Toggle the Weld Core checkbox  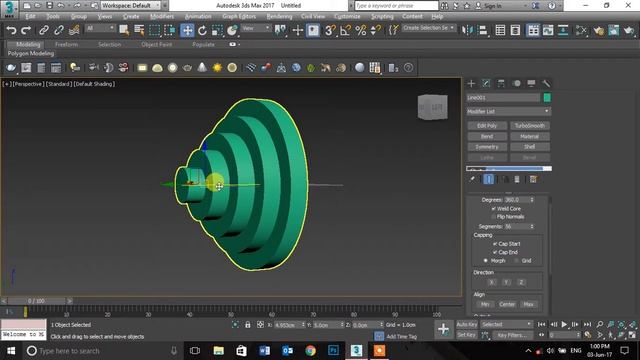point(494,209)
